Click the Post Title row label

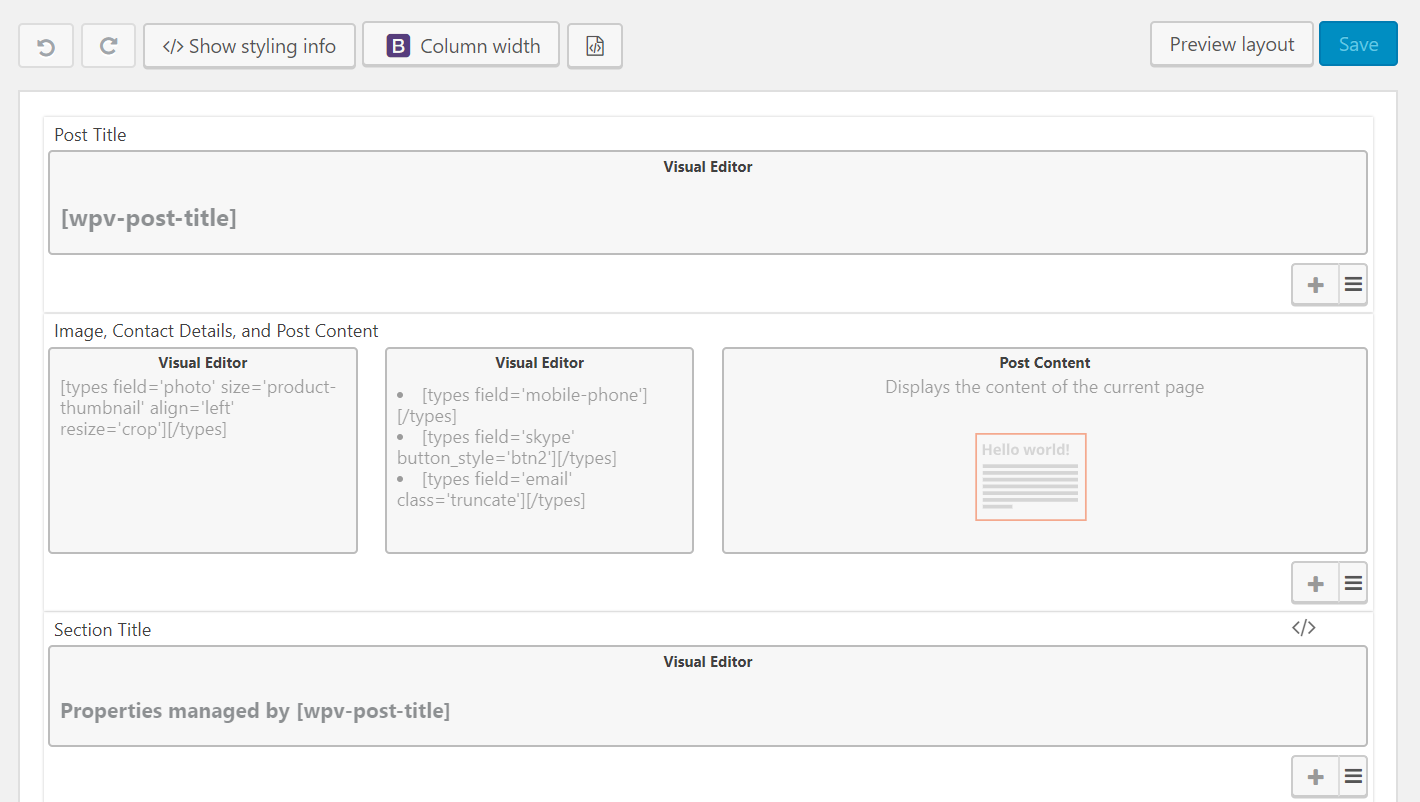[90, 135]
